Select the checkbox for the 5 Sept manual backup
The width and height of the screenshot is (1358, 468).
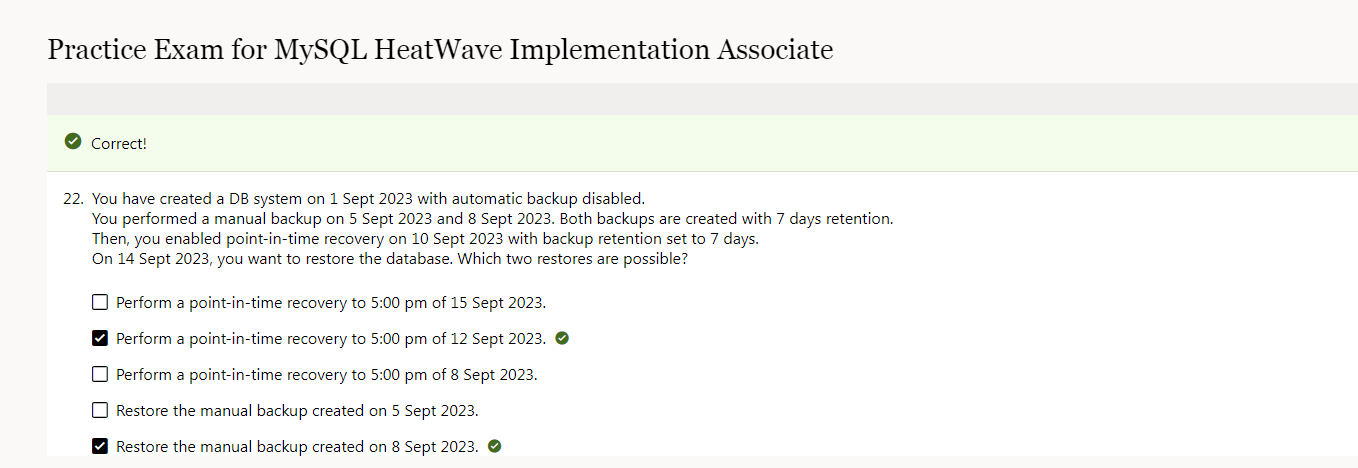[x=100, y=410]
